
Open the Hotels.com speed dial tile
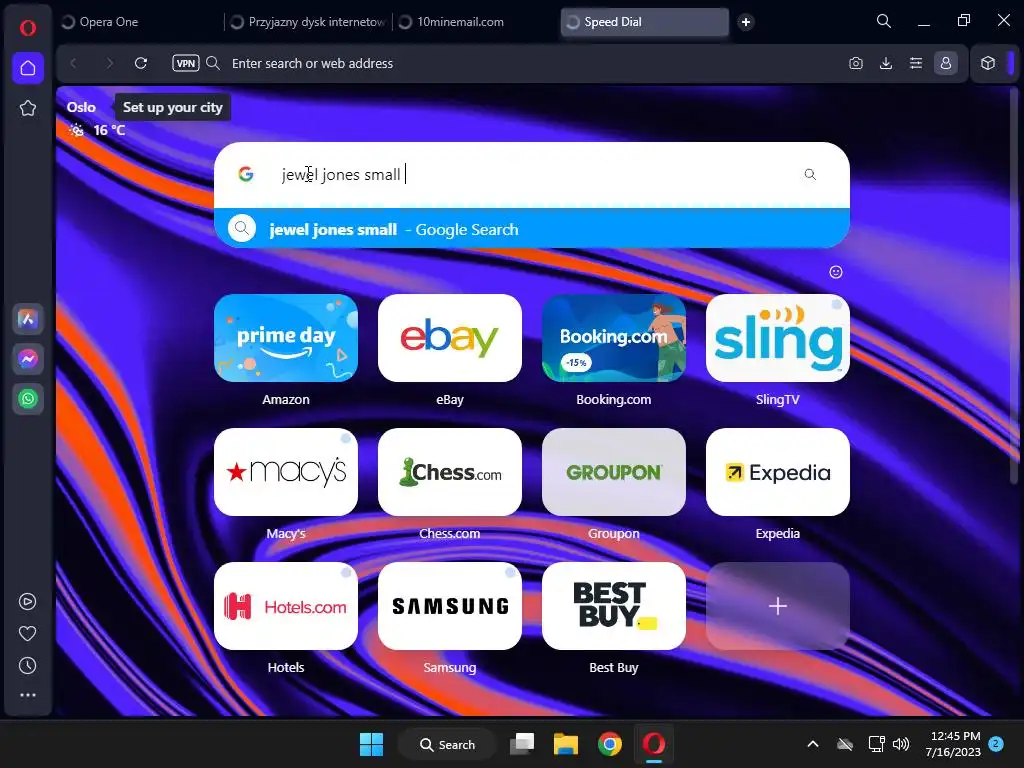286,606
